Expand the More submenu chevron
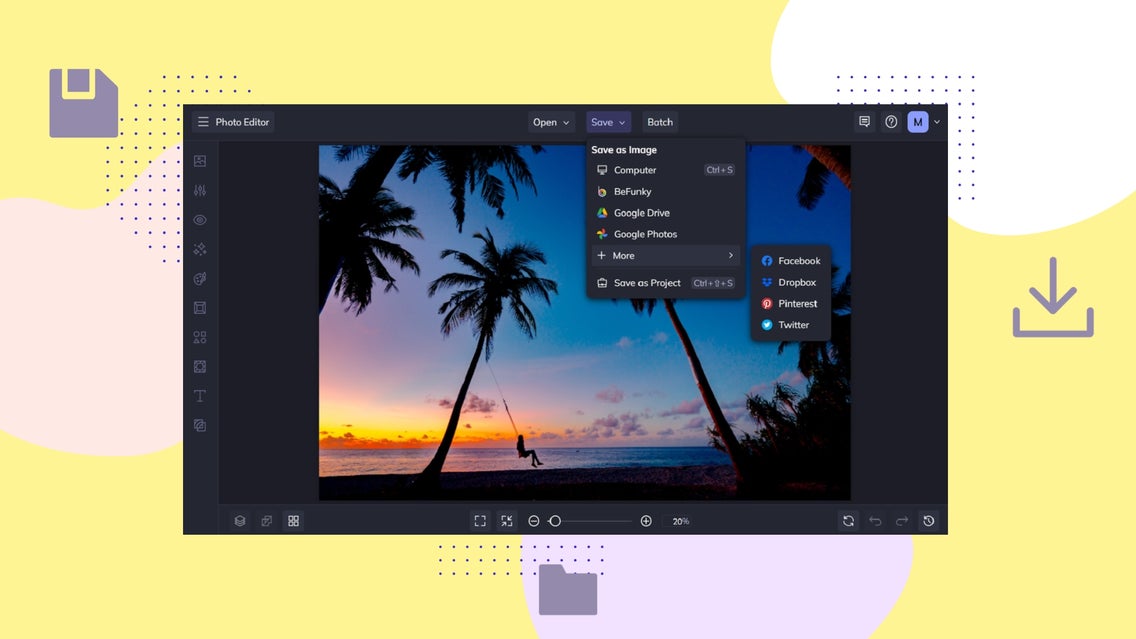1136x639 pixels. pyautogui.click(x=730, y=255)
